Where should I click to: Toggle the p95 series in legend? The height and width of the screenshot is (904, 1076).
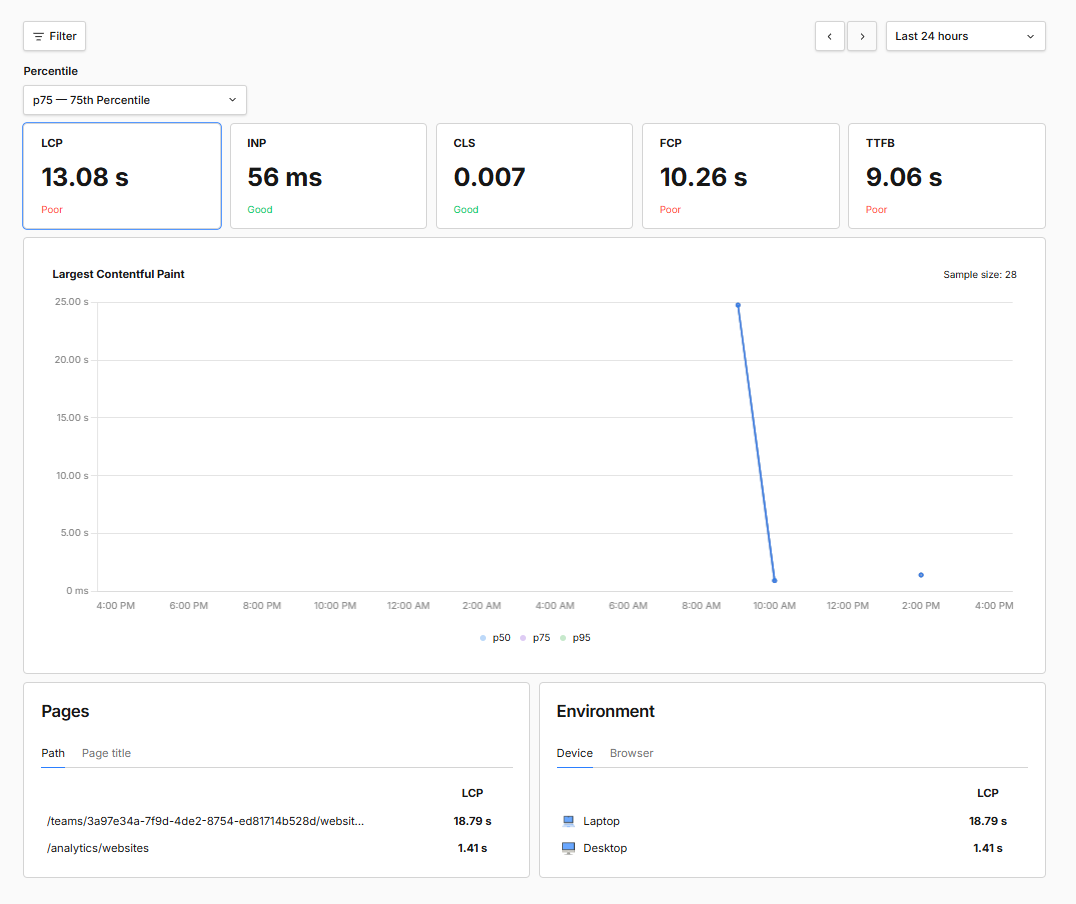564,638
